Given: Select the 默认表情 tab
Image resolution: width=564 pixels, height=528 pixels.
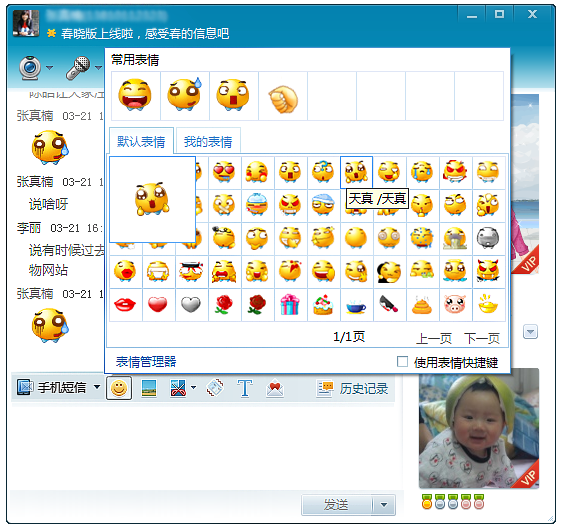Looking at the screenshot, I should click(x=141, y=142).
